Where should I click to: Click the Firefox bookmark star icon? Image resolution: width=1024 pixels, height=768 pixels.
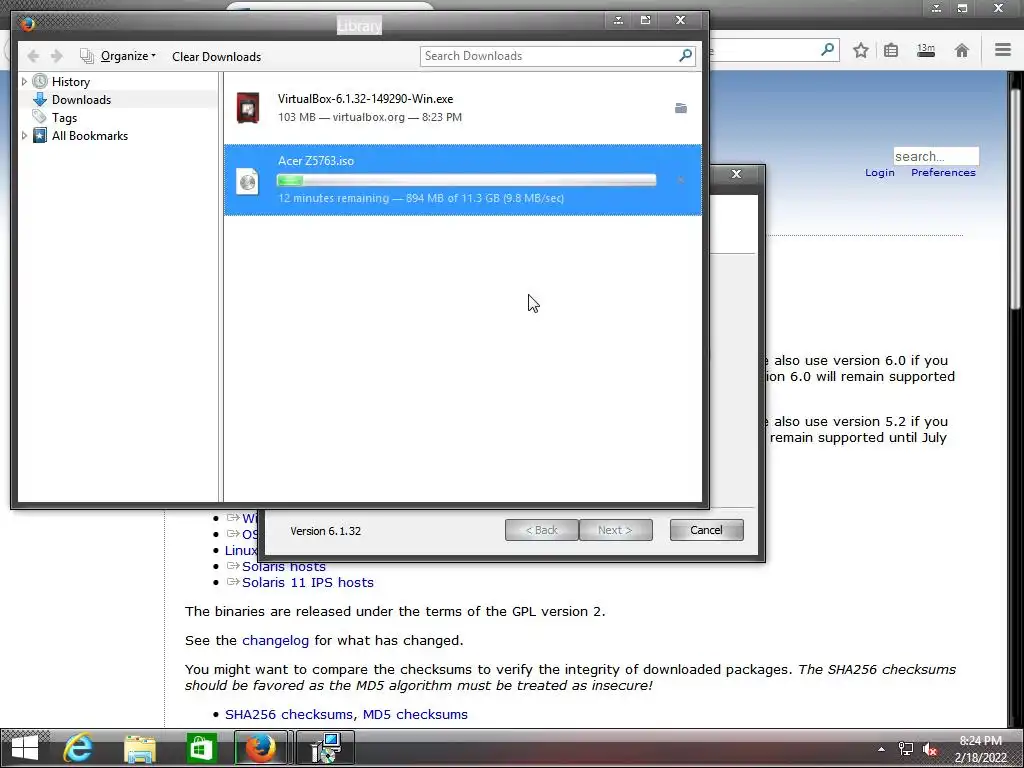[861, 50]
